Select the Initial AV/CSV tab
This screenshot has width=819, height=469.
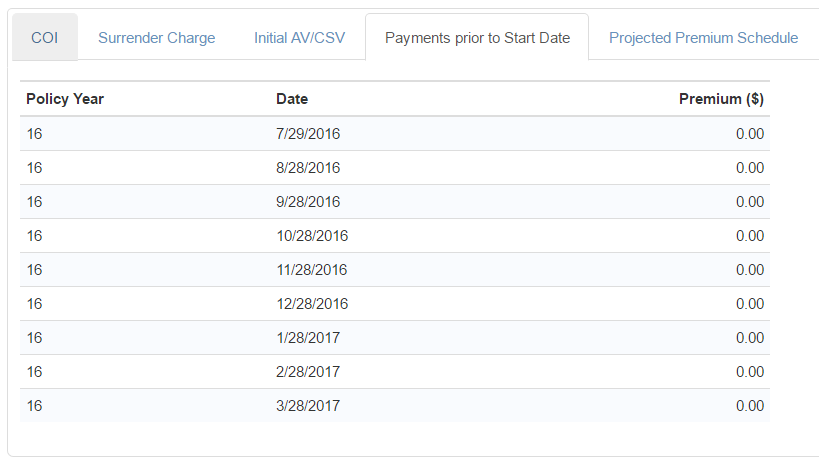[300, 38]
